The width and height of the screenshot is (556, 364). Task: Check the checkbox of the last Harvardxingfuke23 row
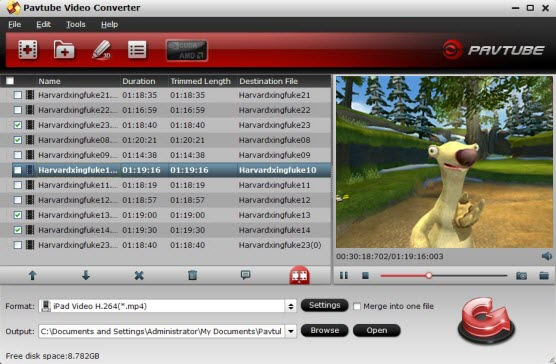coord(17,245)
